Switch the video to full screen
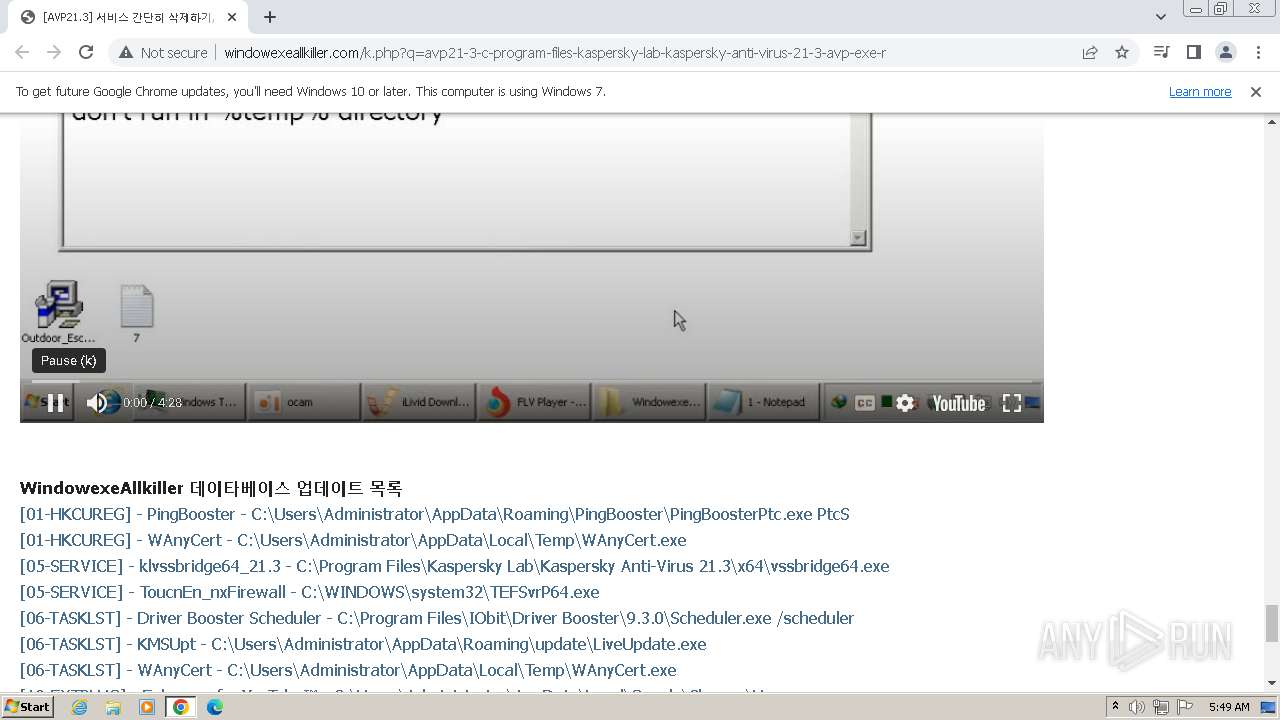1280x720 pixels. (x=1012, y=403)
